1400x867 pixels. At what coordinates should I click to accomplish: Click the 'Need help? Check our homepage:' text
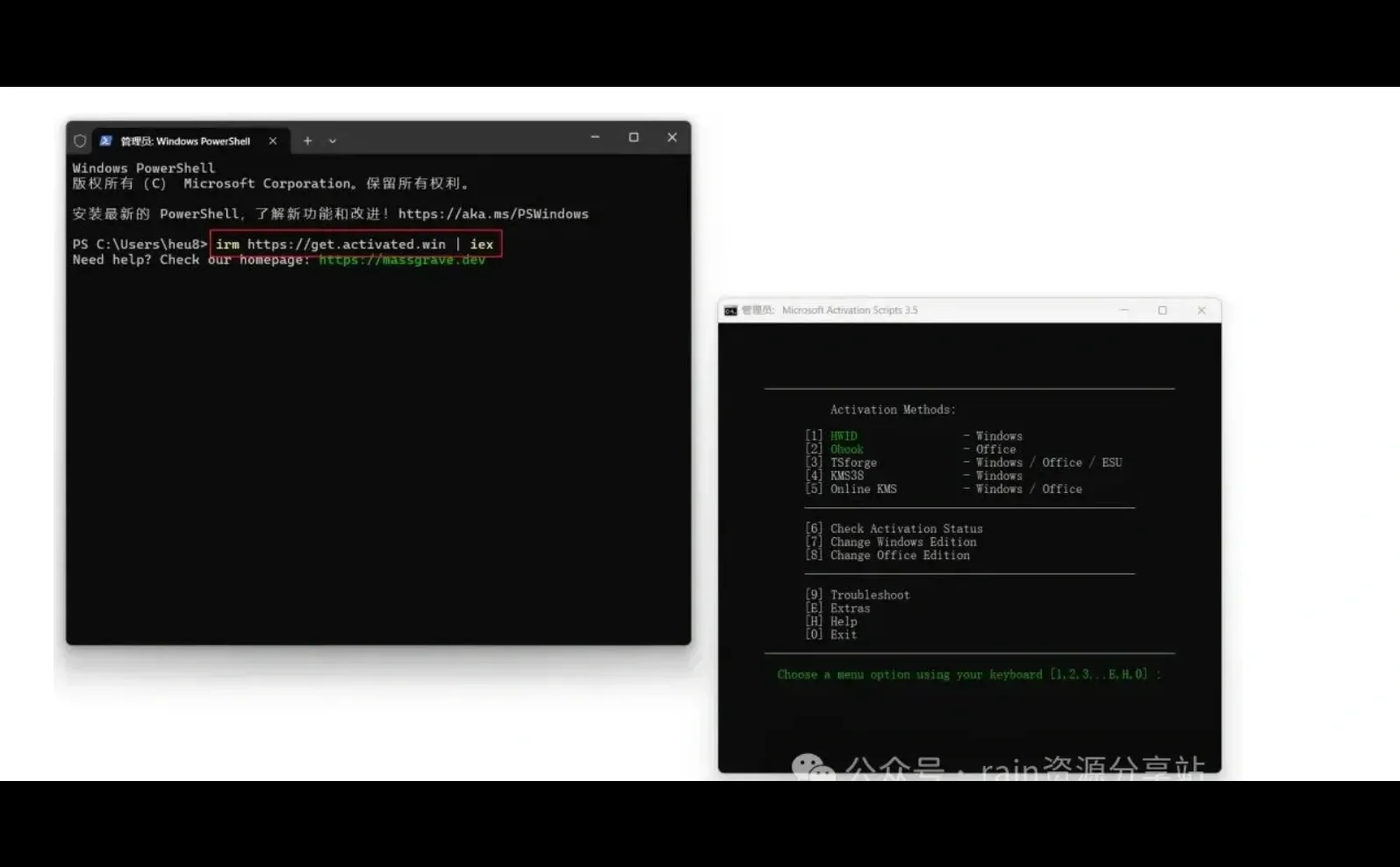(191, 260)
